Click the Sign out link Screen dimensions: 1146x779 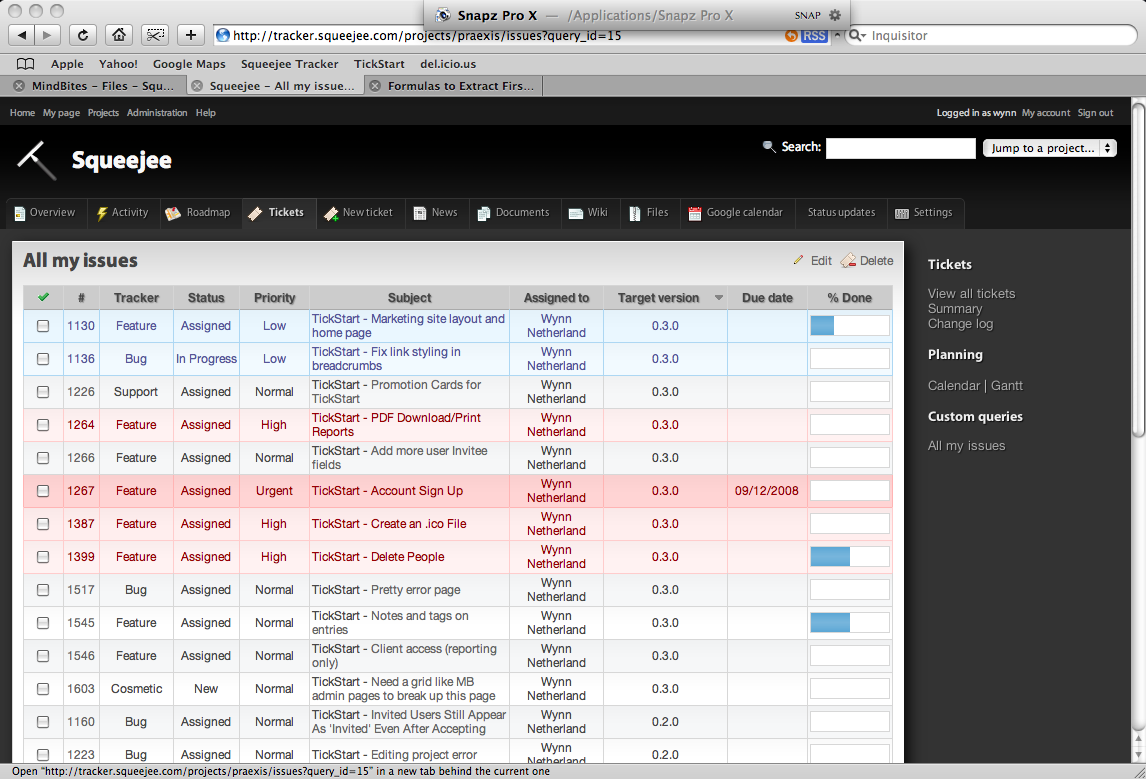1095,113
